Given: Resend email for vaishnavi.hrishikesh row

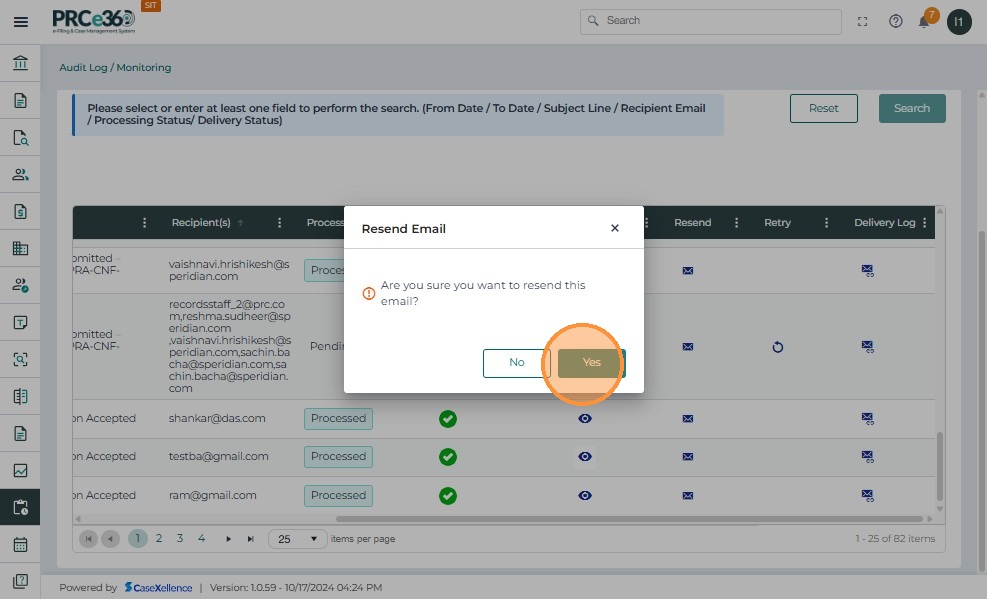Looking at the screenshot, I should coord(687,271).
